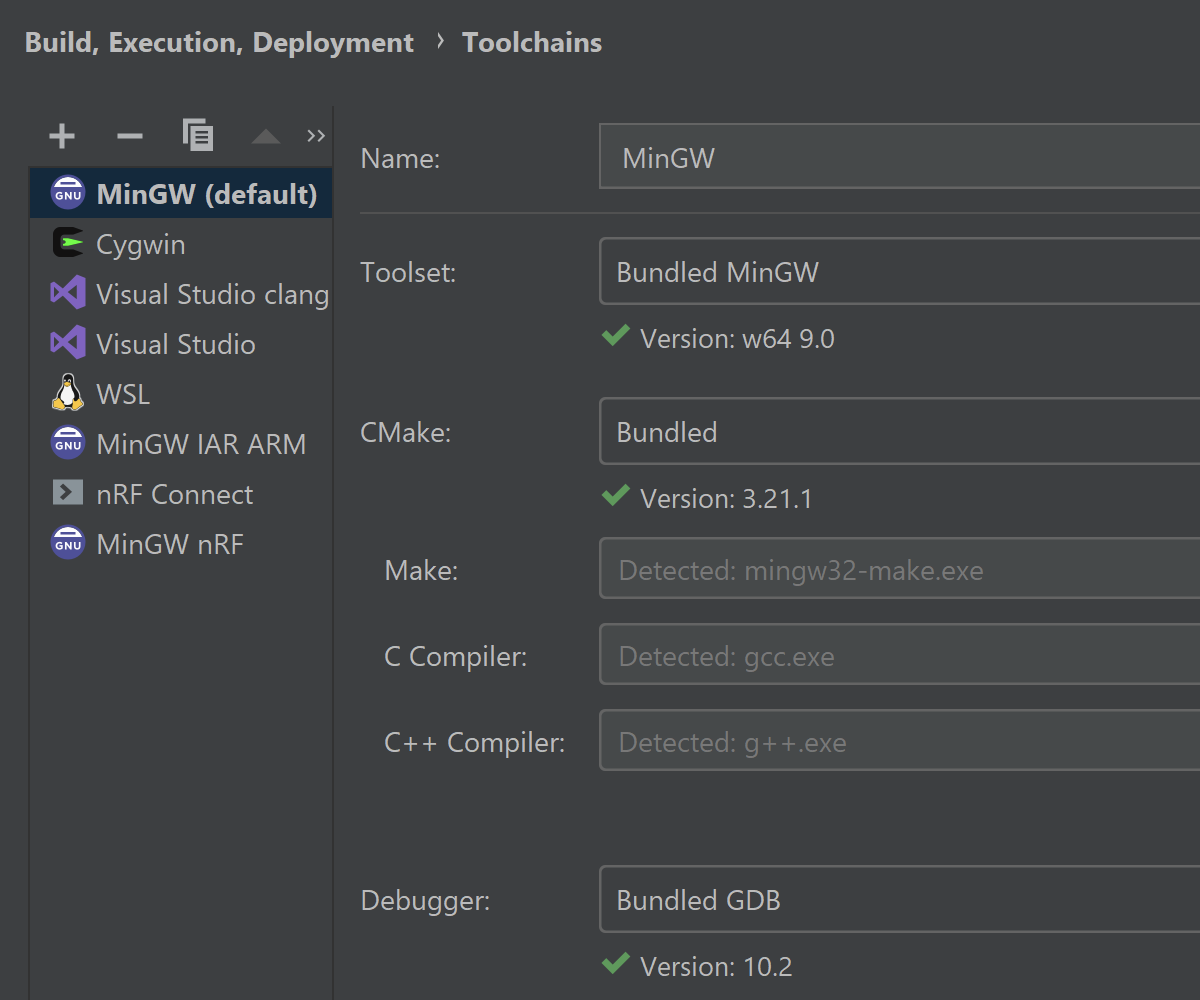Click the purple icon beside plain Visual Studio

click(x=68, y=343)
